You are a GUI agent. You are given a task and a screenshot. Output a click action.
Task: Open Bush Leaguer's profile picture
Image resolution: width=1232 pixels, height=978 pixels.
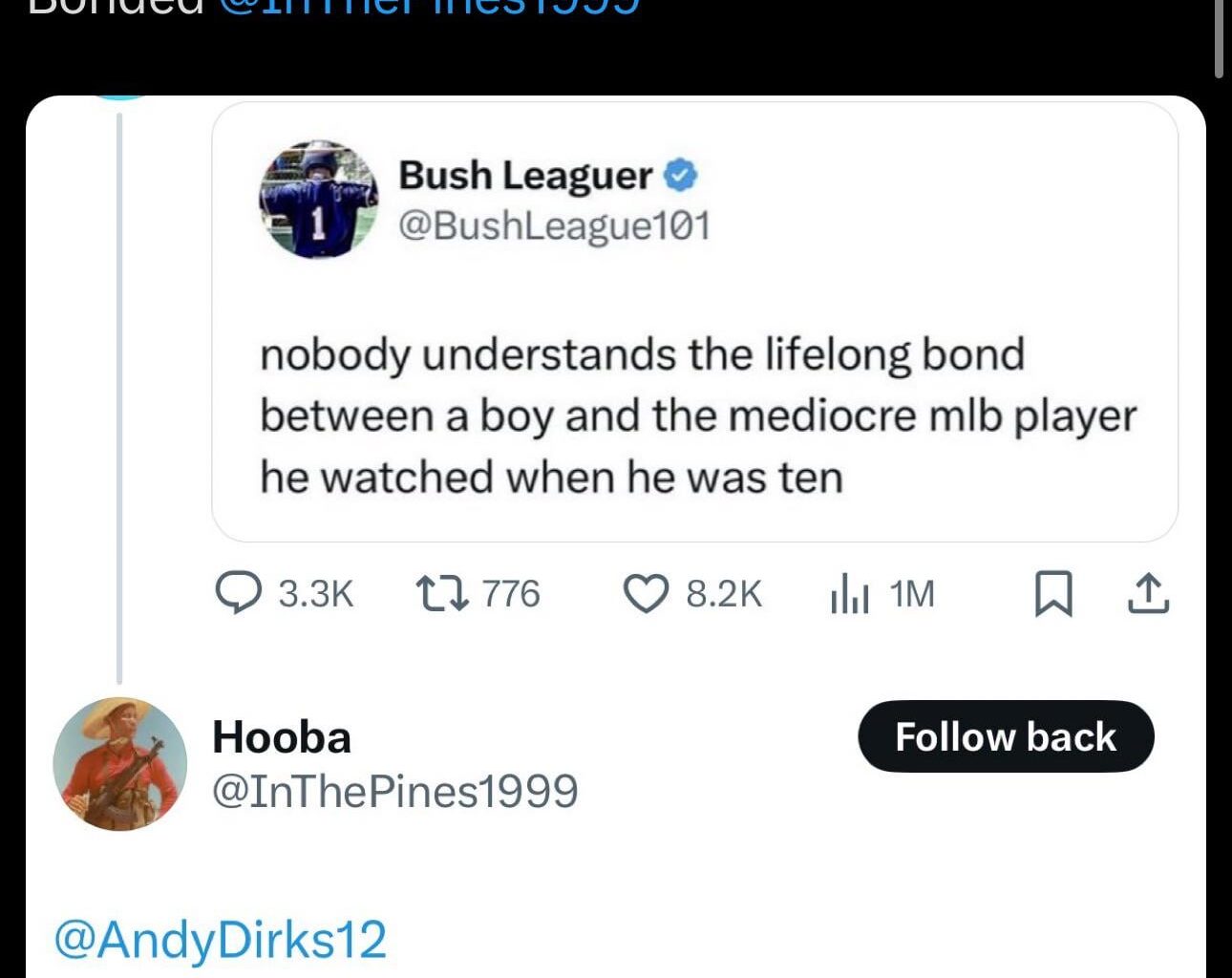pos(318,199)
